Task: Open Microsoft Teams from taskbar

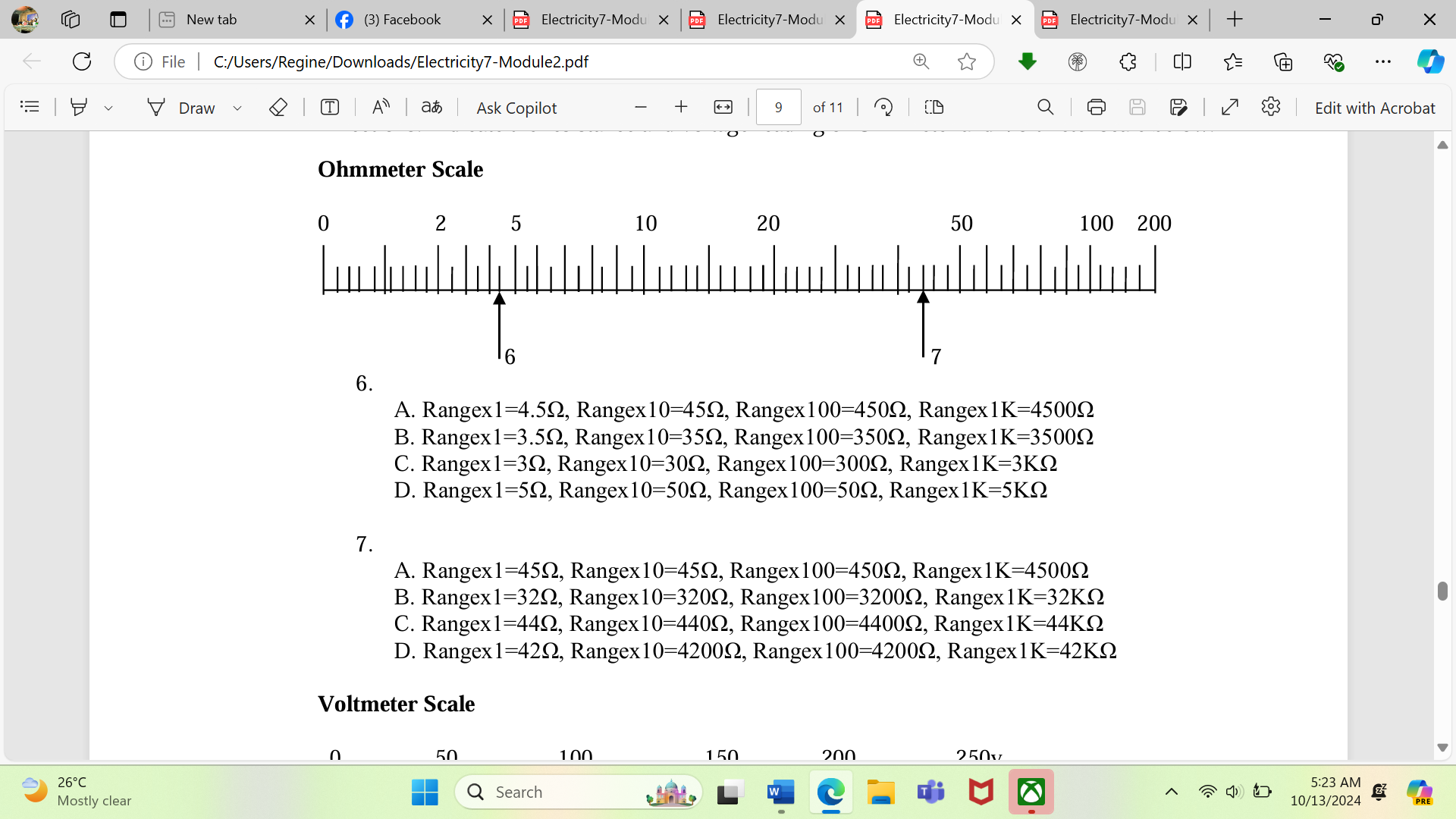Action: [930, 792]
